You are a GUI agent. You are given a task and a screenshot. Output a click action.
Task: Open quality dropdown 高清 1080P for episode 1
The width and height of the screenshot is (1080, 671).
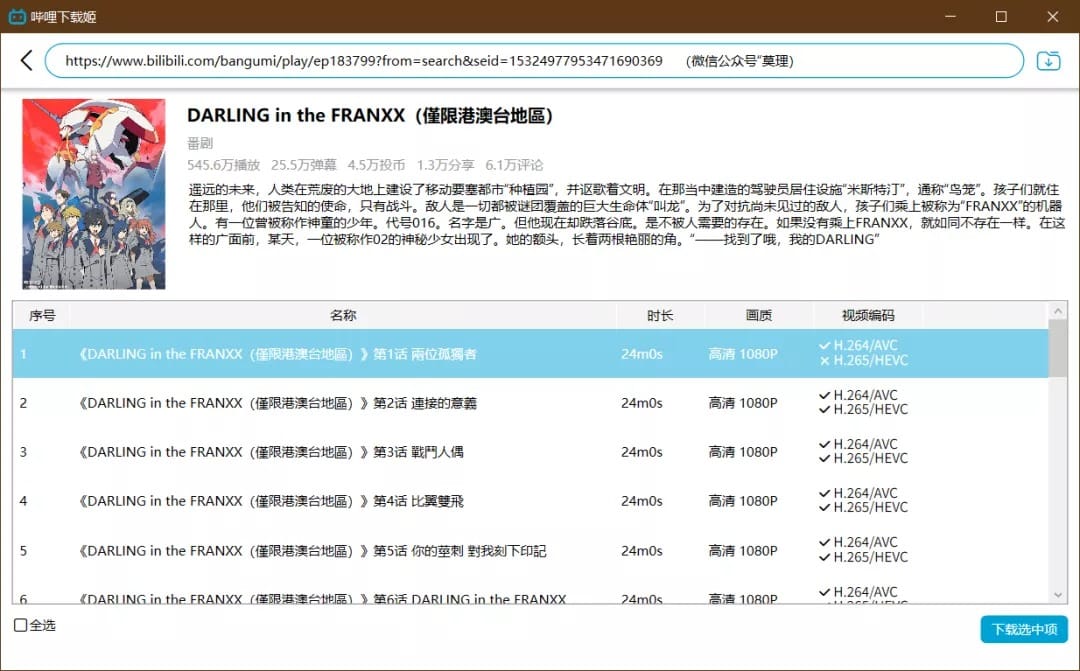tap(743, 354)
